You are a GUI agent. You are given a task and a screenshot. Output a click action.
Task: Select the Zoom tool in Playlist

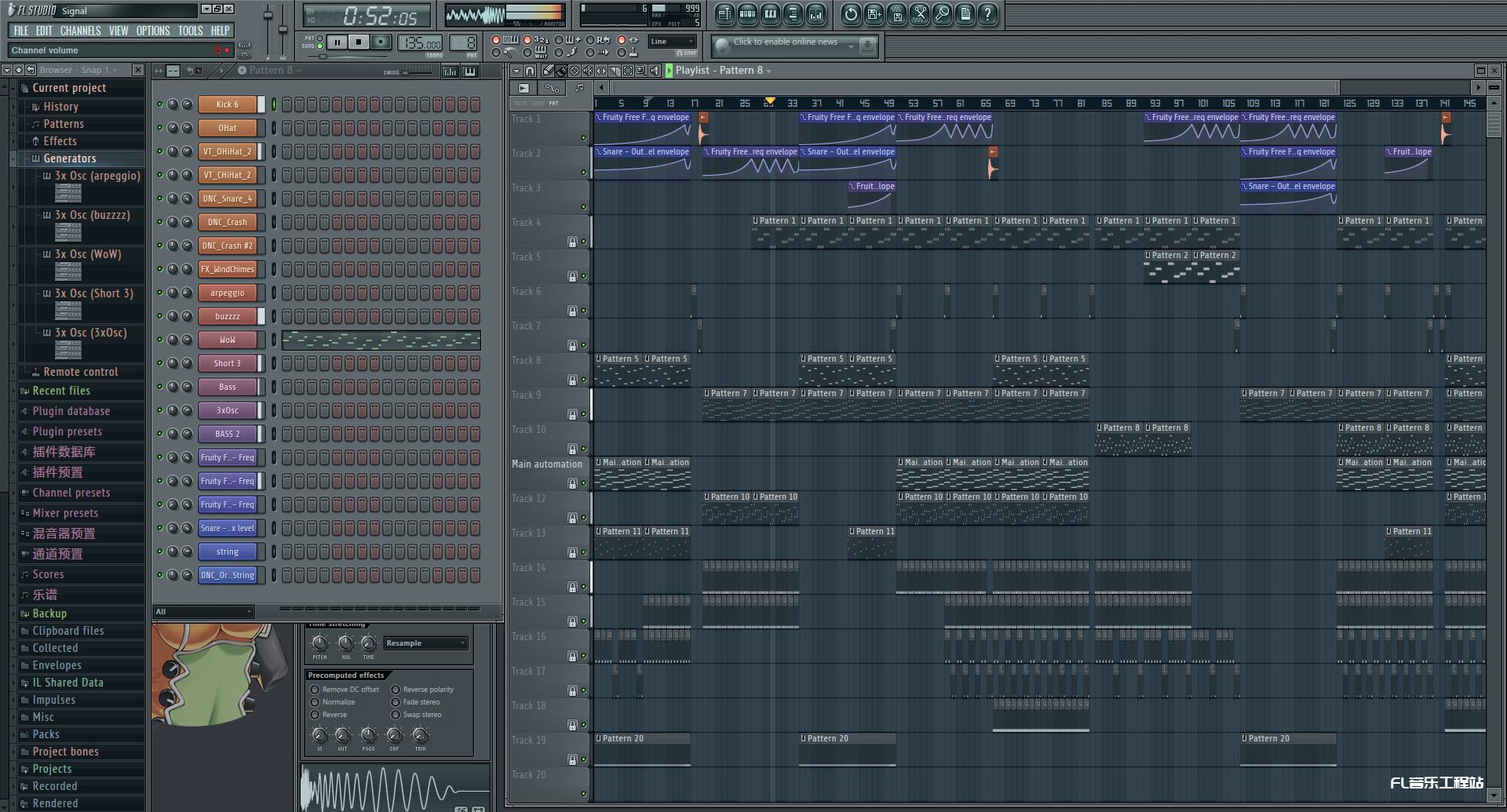[x=640, y=71]
